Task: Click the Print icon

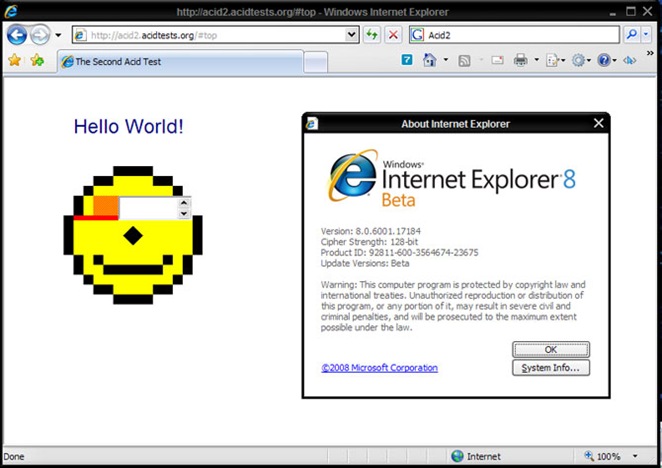Action: (x=521, y=60)
